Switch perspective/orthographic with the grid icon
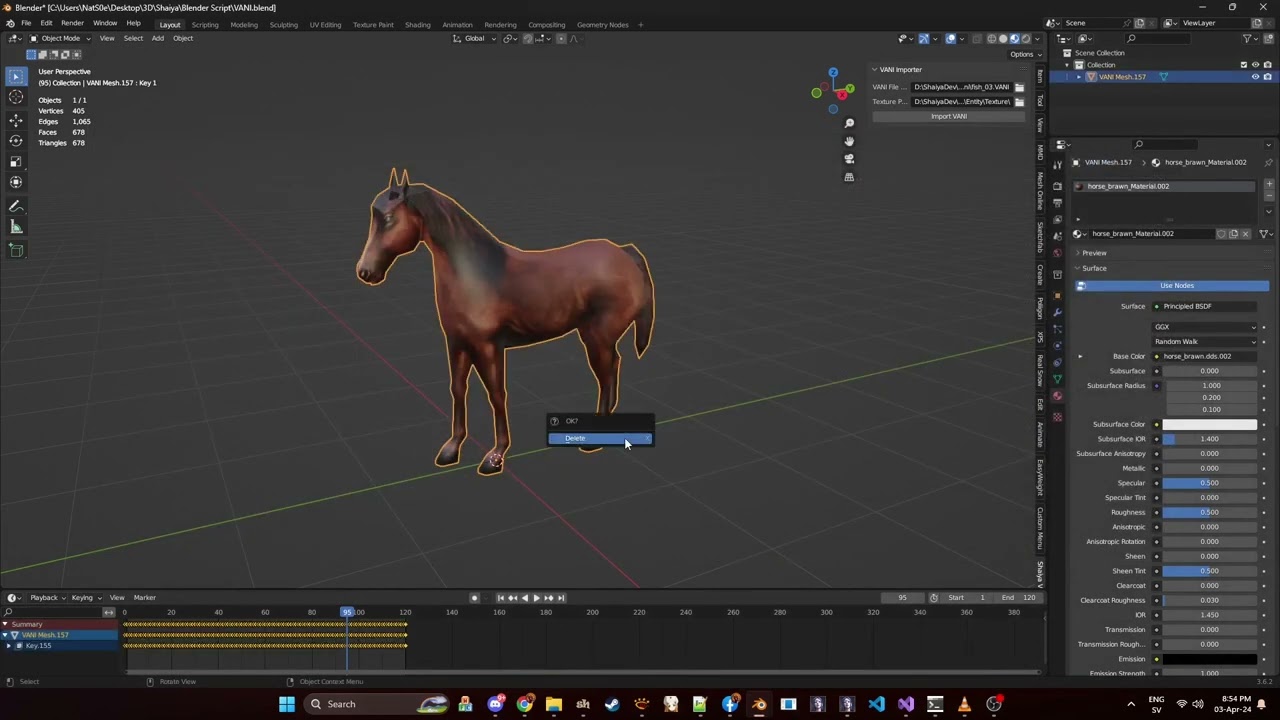This screenshot has width=1280, height=720. coord(849,177)
